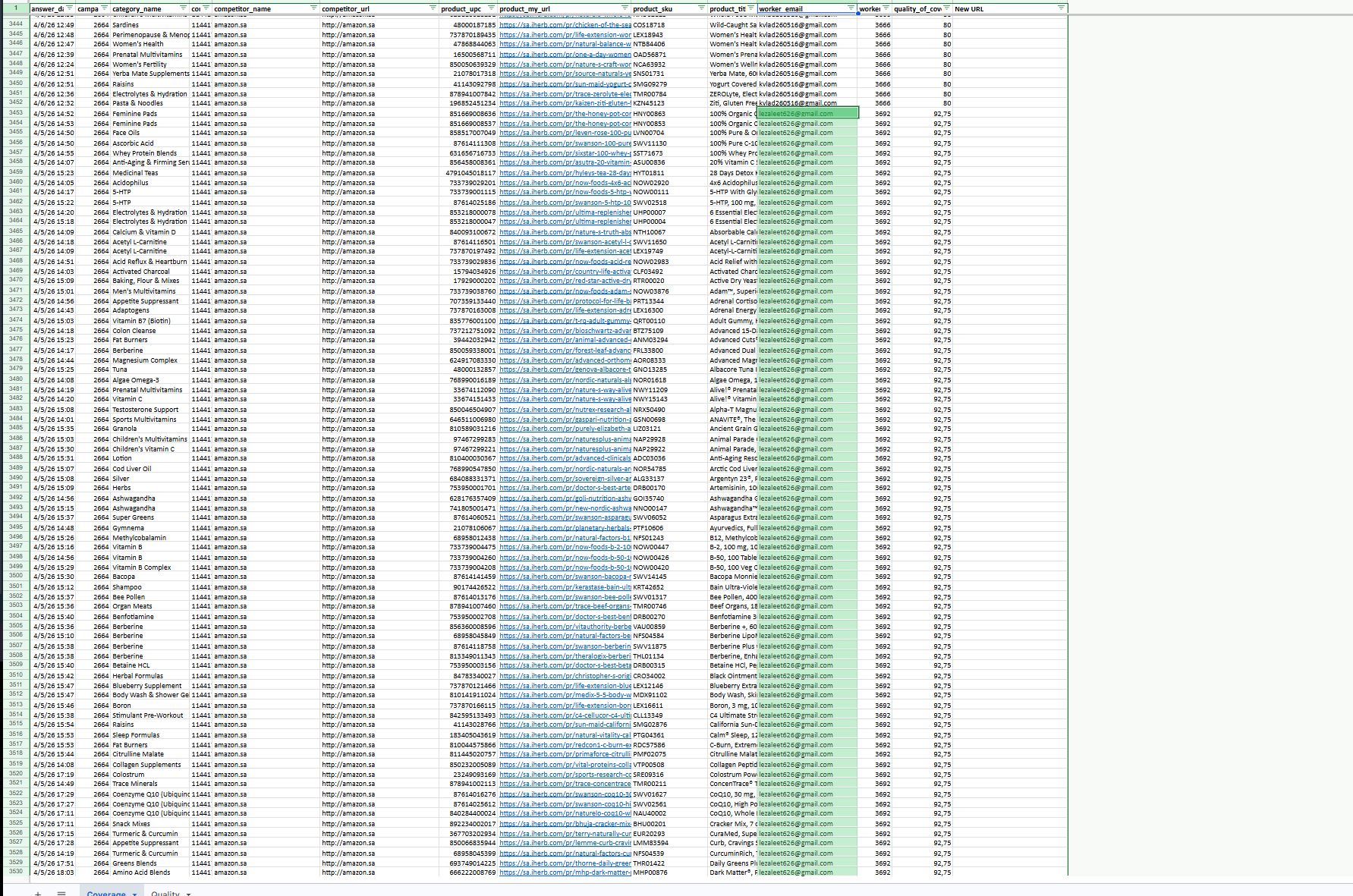Open the-honey-pot iherb link in row 3453
This screenshot has height=896, width=1353.
point(565,113)
